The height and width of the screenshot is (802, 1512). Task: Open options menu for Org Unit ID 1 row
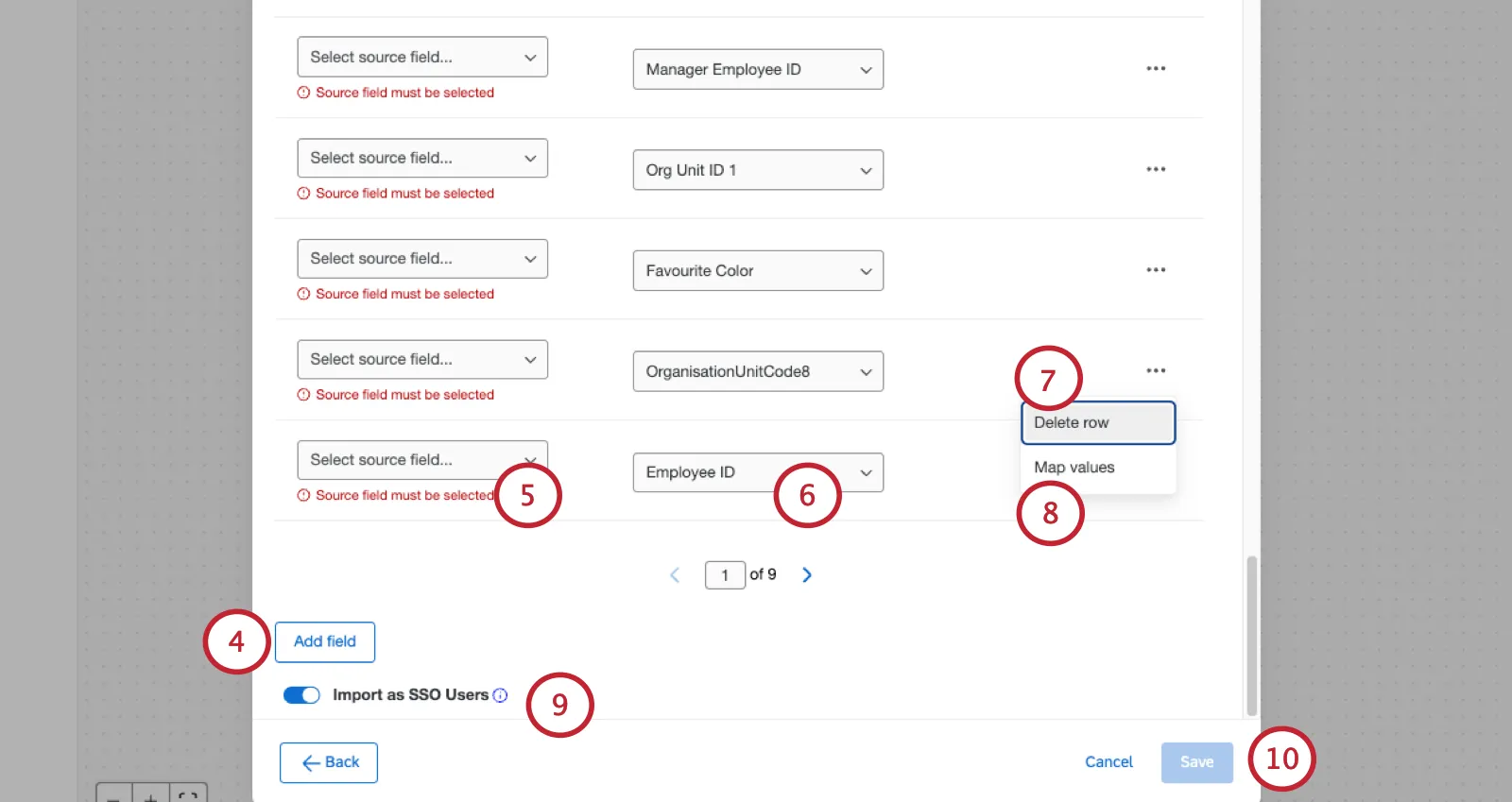tap(1156, 170)
